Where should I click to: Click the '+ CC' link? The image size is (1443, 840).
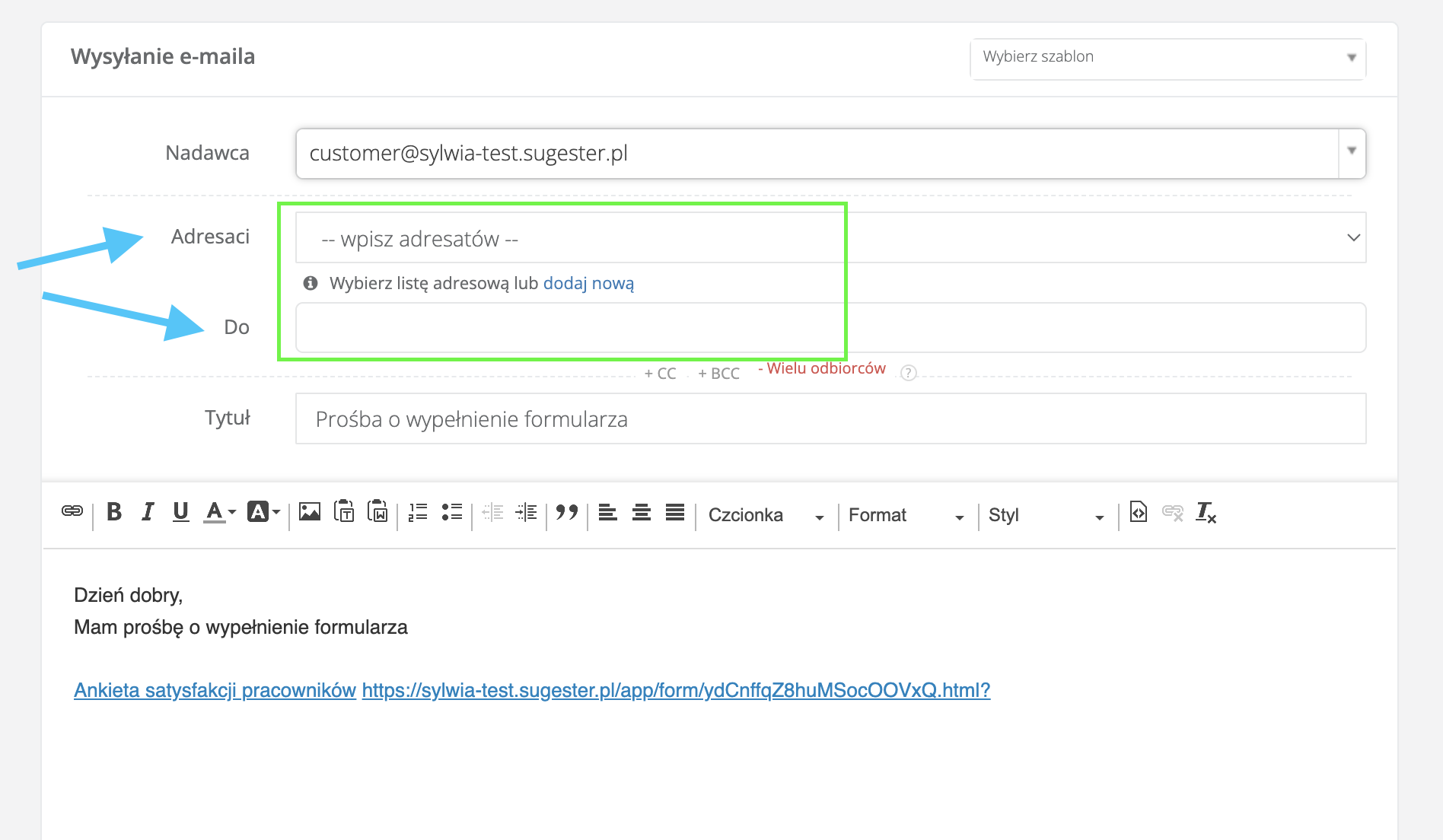[660, 374]
